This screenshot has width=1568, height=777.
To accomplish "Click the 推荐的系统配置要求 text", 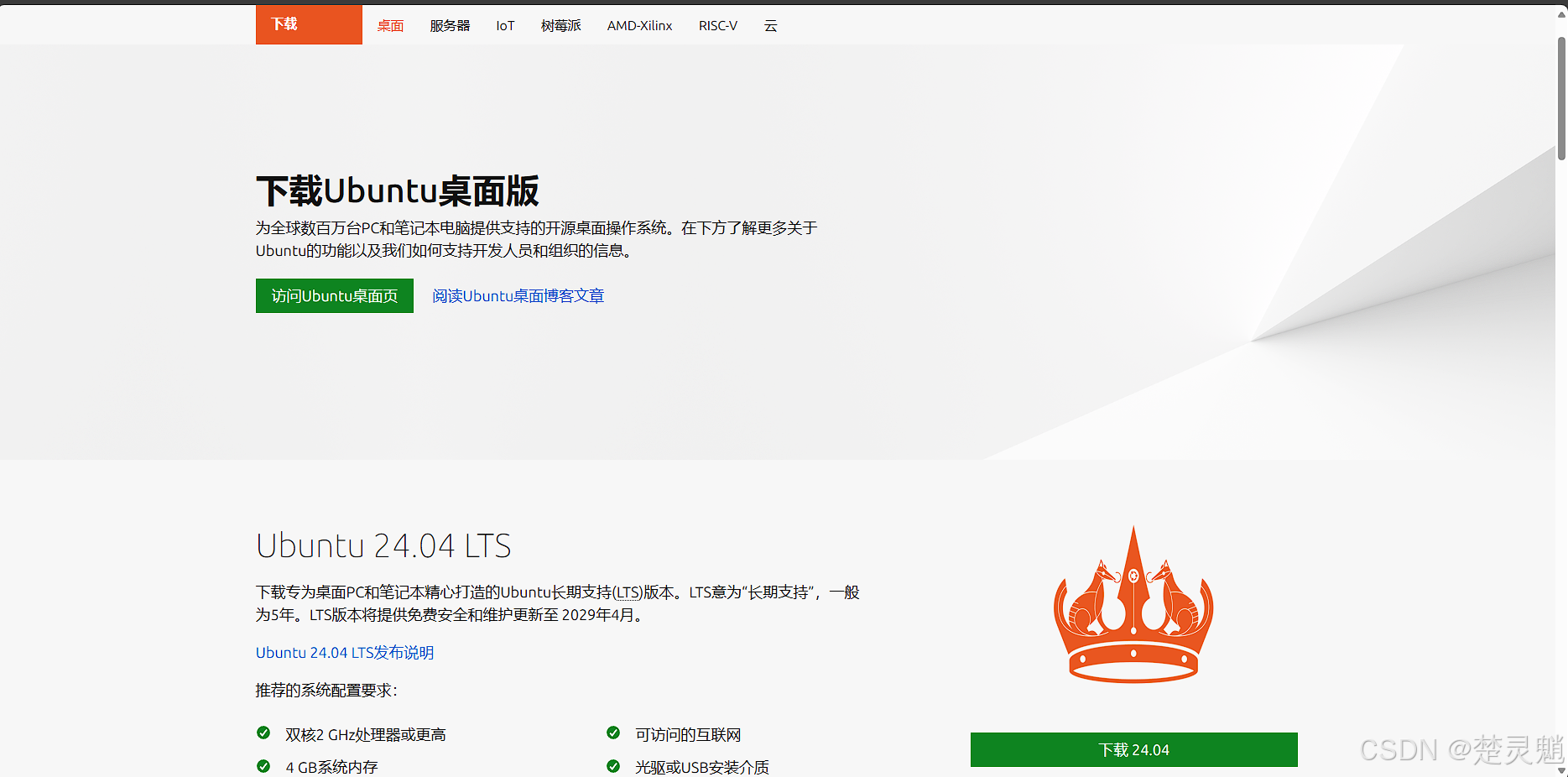I will point(326,690).
